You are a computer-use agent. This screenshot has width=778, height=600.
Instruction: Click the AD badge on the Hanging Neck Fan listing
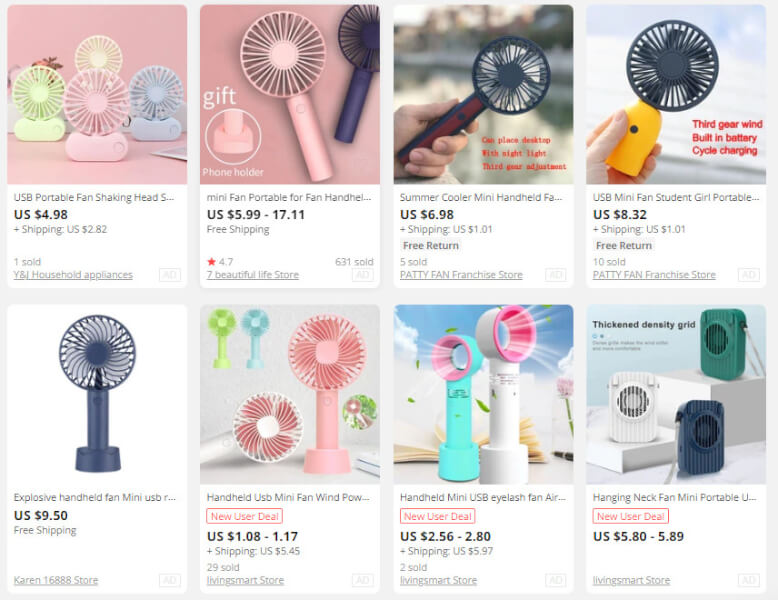(x=748, y=580)
